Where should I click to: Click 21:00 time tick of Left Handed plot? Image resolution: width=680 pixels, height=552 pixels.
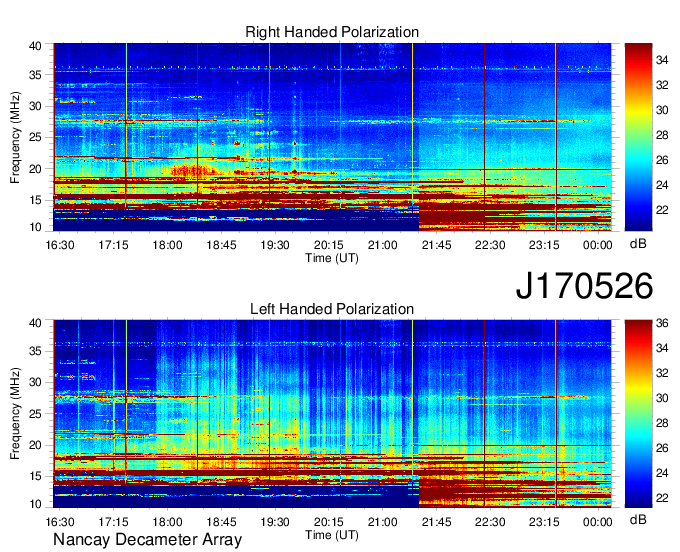coord(382,522)
